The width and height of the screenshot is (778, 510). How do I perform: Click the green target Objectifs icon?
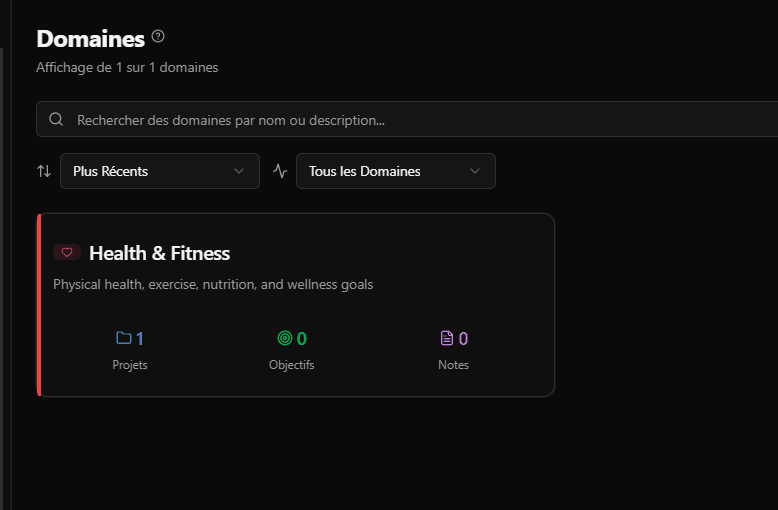coord(285,338)
